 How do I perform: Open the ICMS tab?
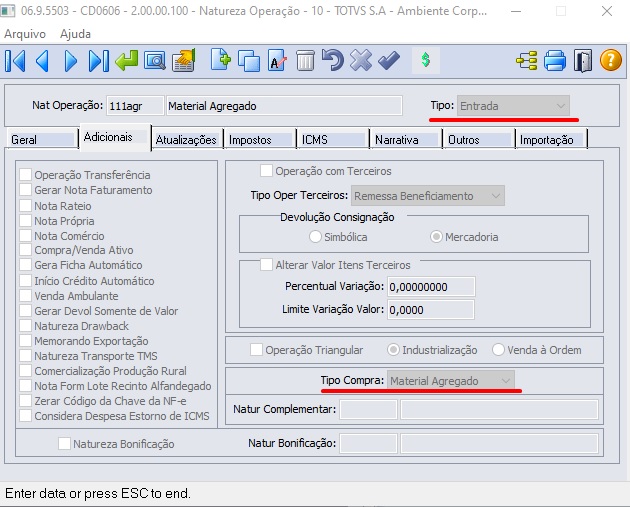(x=333, y=139)
